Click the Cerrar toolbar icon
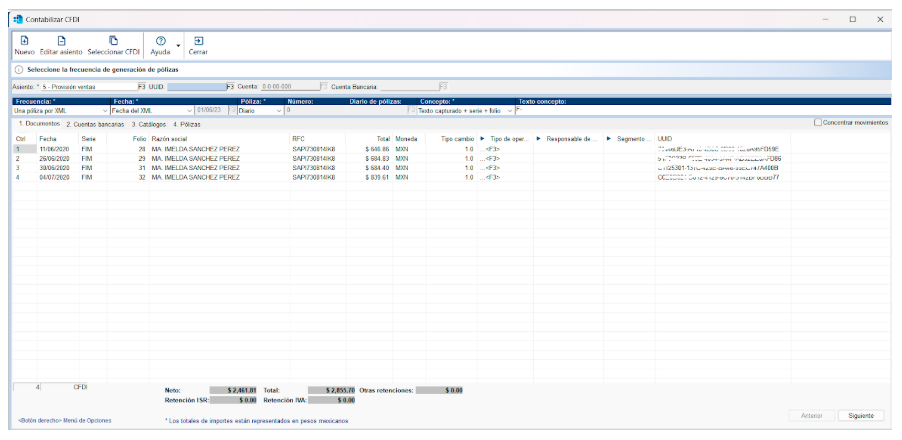 (x=198, y=45)
